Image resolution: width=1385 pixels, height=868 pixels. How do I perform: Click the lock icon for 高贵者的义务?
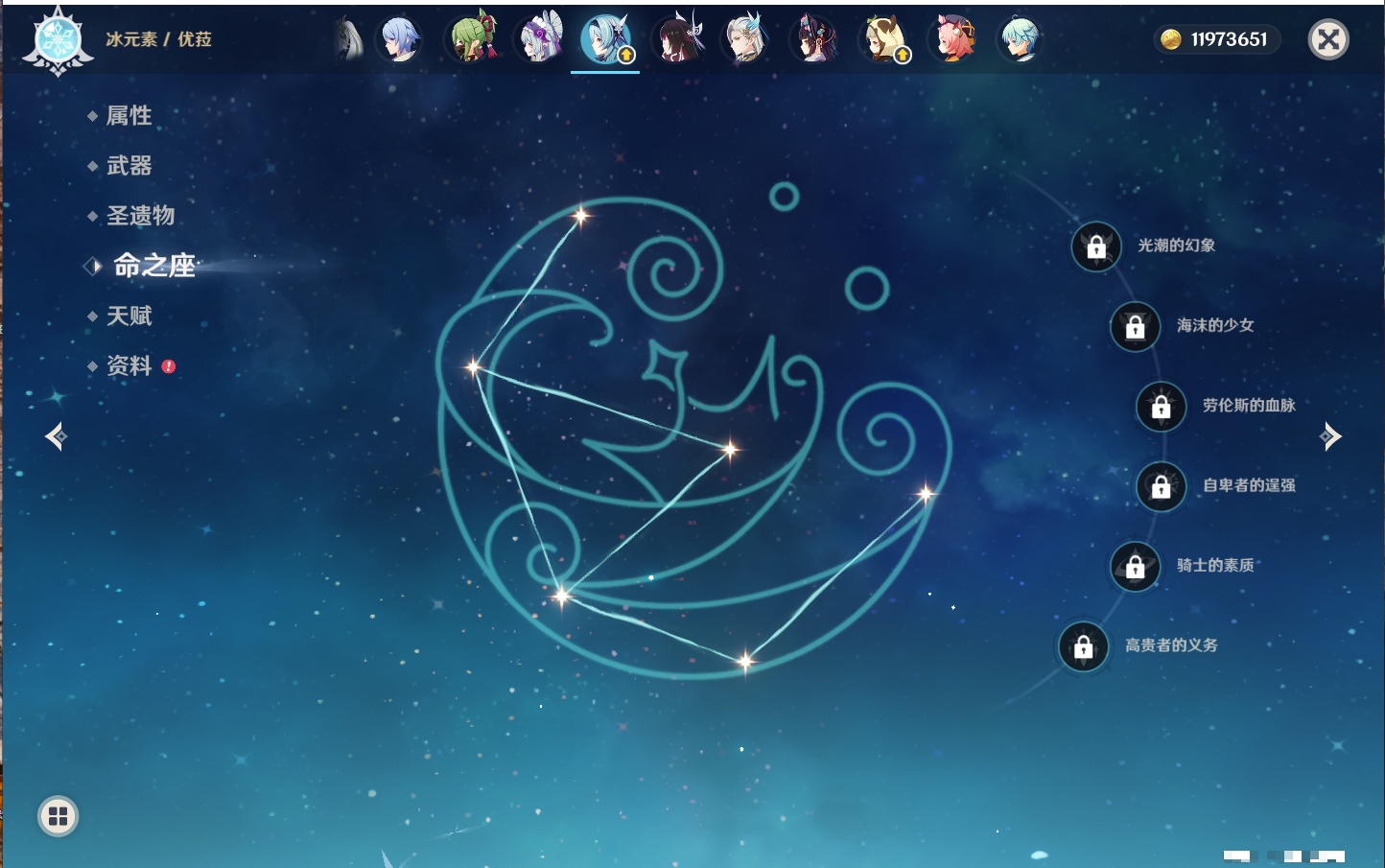coord(1083,647)
